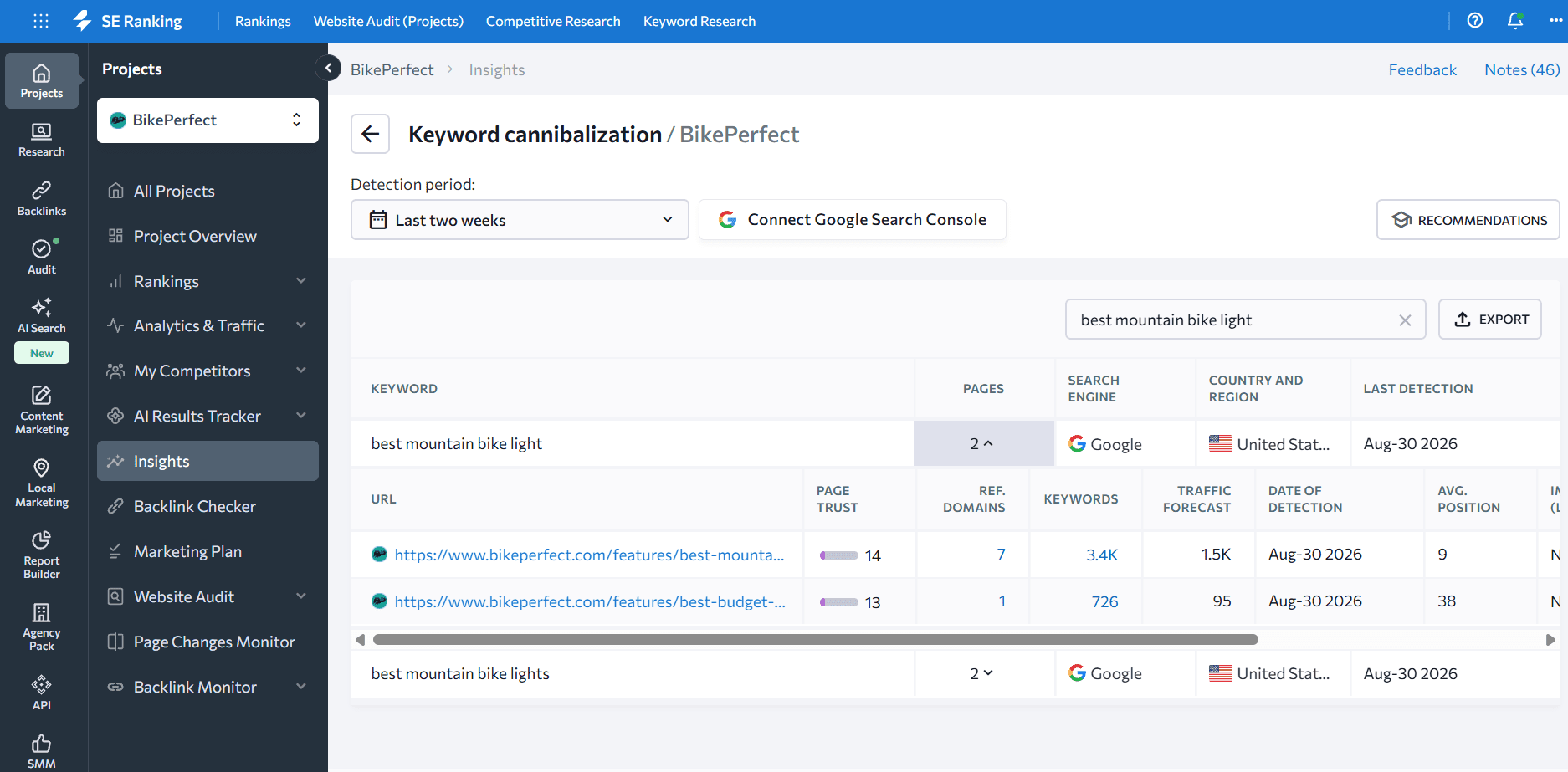Viewport: 1568px width, 772px height.
Task: Click page trust bar with value 14
Action: (x=838, y=555)
